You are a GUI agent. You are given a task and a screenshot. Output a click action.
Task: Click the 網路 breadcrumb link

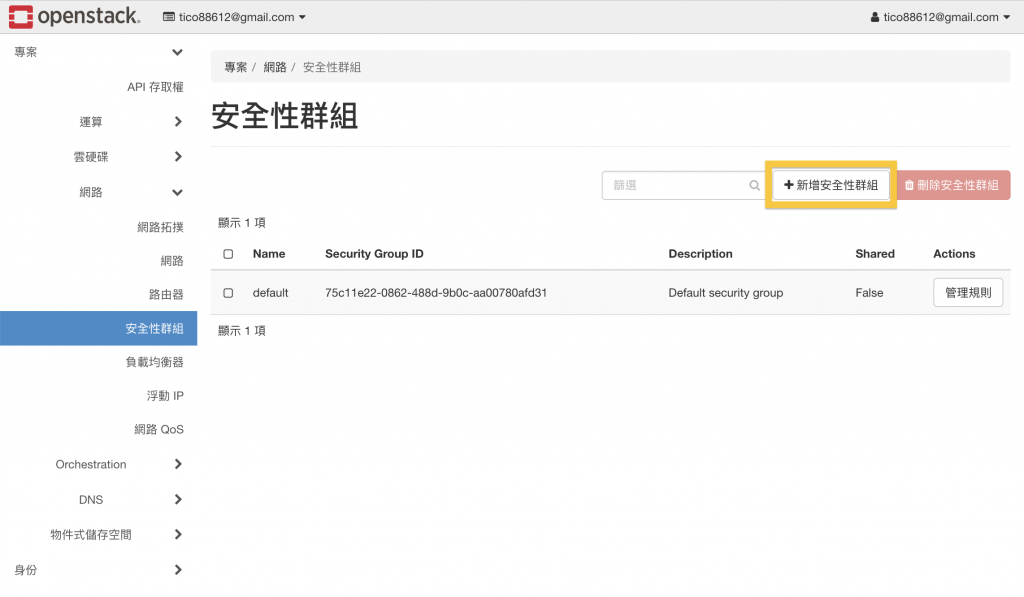[275, 67]
